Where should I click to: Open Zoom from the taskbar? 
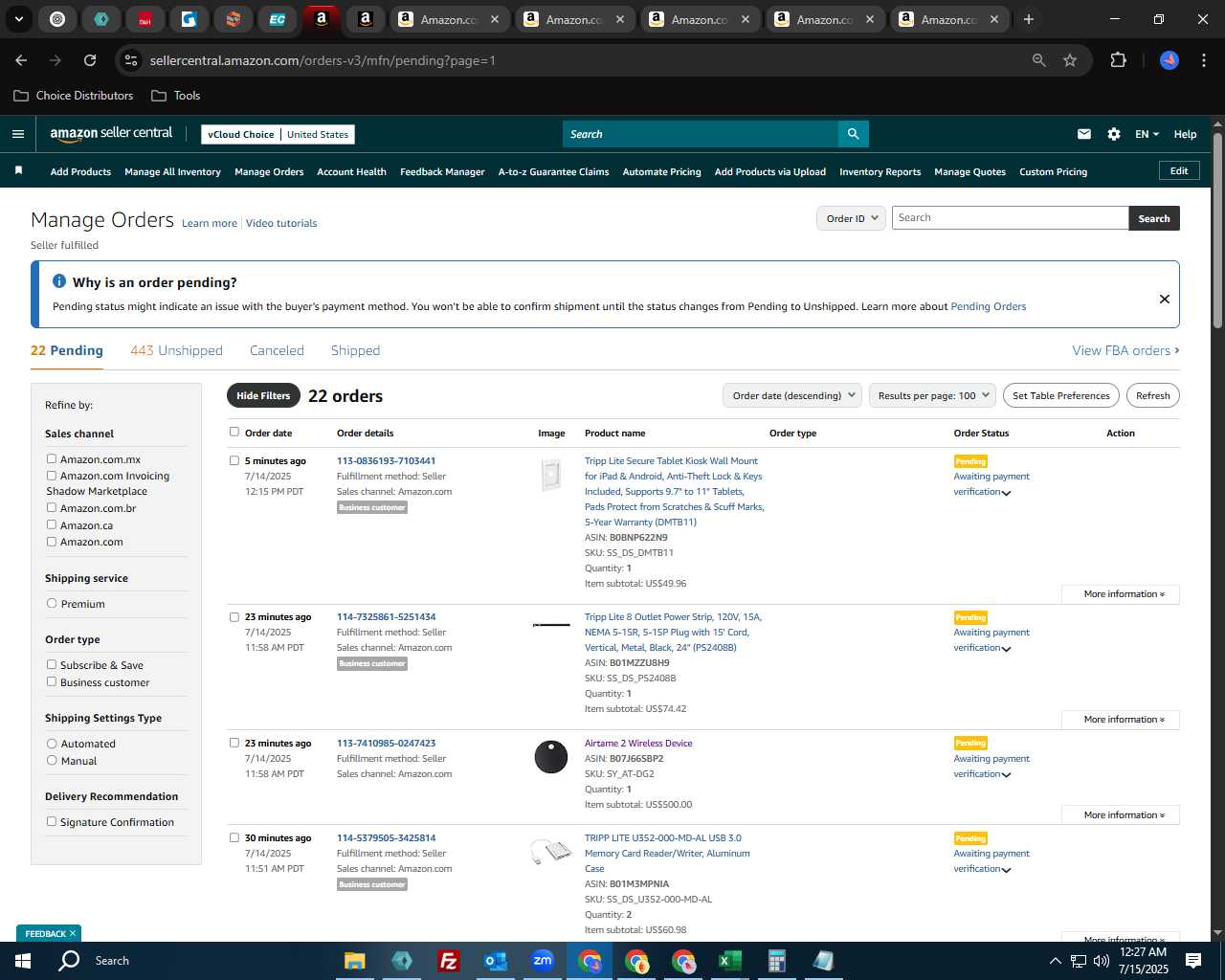click(x=543, y=961)
